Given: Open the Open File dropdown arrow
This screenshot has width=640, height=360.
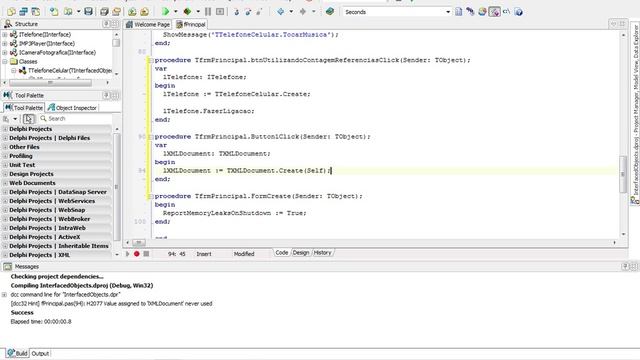Looking at the screenshot, I should (x=78, y=12).
